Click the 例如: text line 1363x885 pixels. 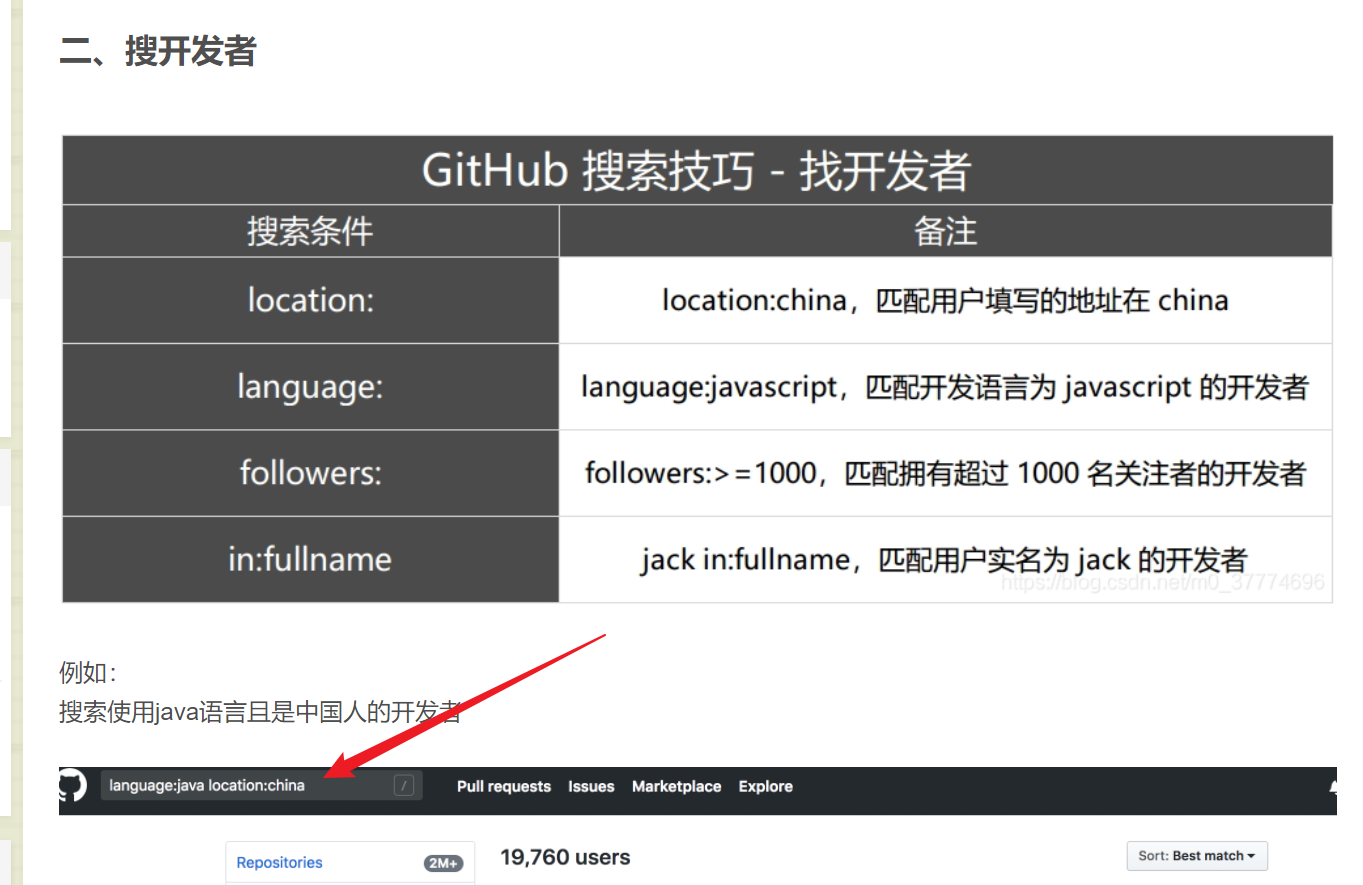(x=88, y=672)
